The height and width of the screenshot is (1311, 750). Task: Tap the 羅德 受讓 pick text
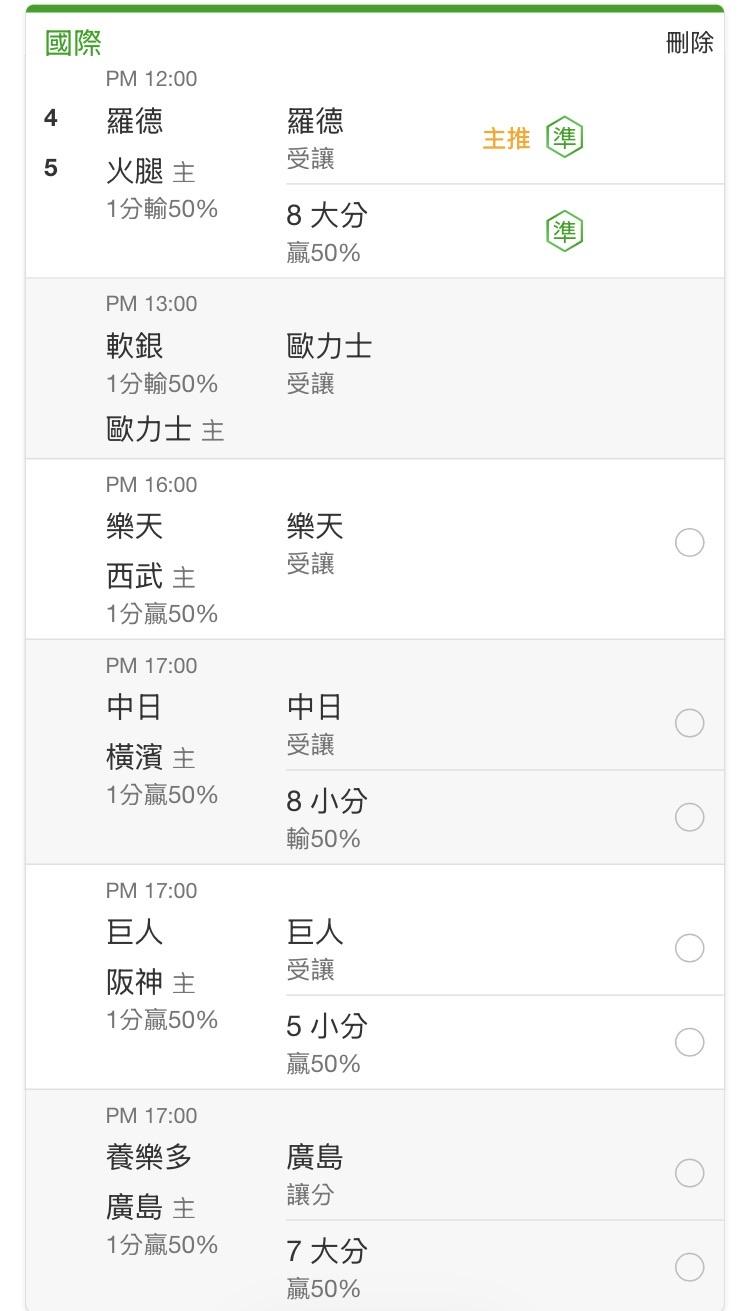pyautogui.click(x=315, y=139)
